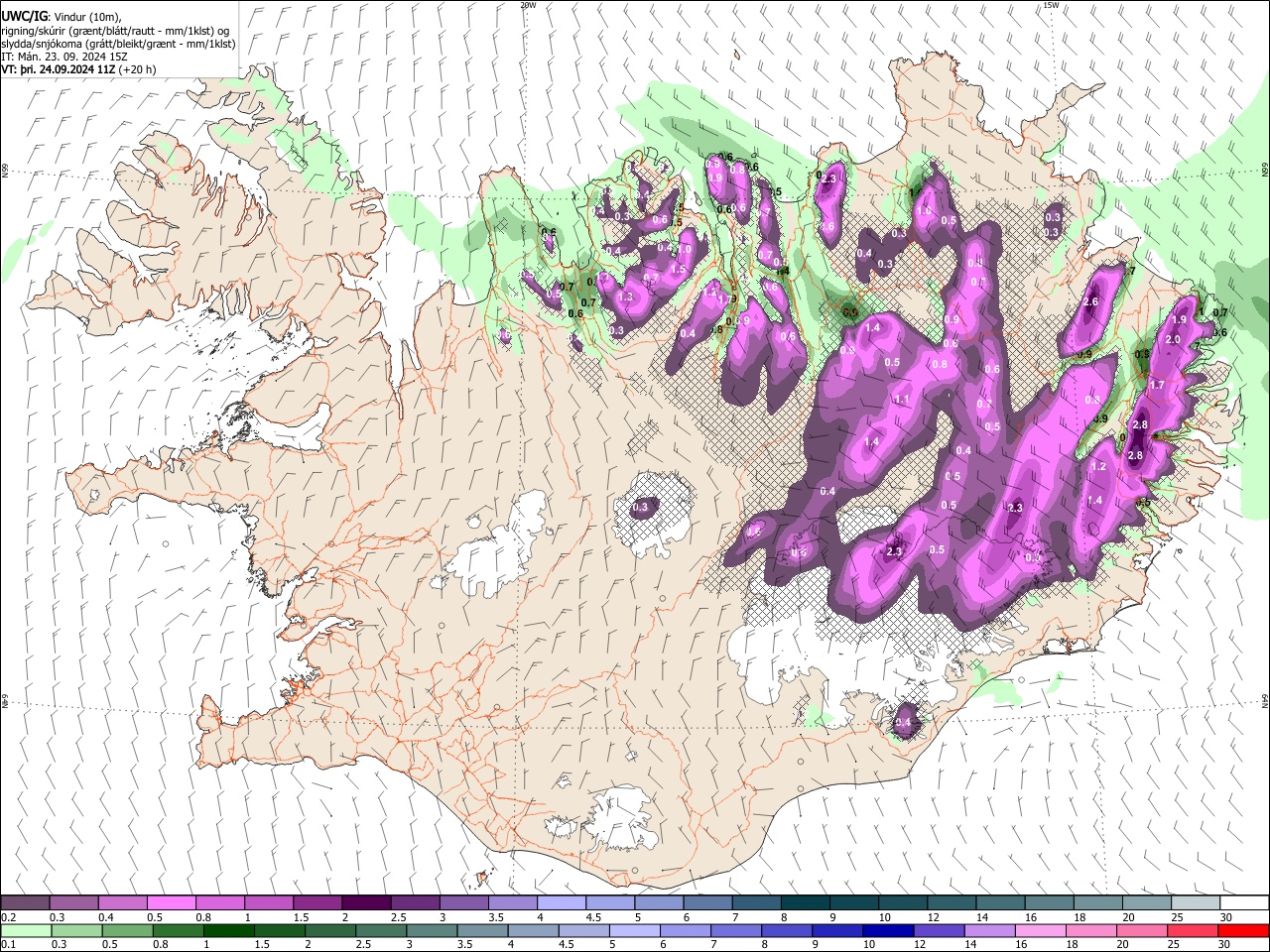1270x952 pixels.
Task: Click the '0.1' label on the rain scale
Action: (8, 945)
